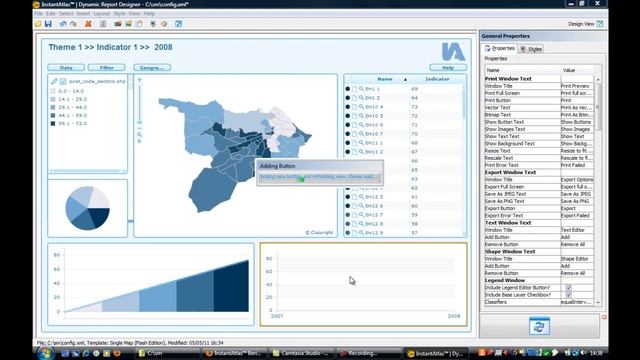640x360 pixels.
Task: Open the File menu
Action: click(x=38, y=13)
